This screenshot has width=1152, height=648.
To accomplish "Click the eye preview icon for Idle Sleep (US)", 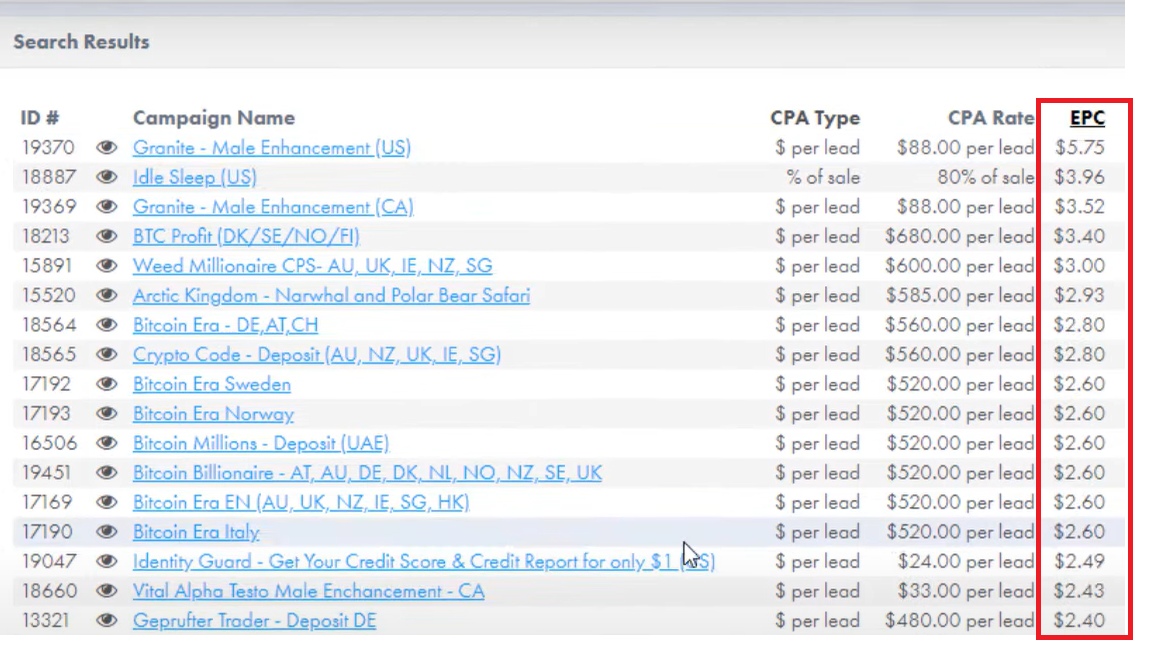I will (x=107, y=177).
